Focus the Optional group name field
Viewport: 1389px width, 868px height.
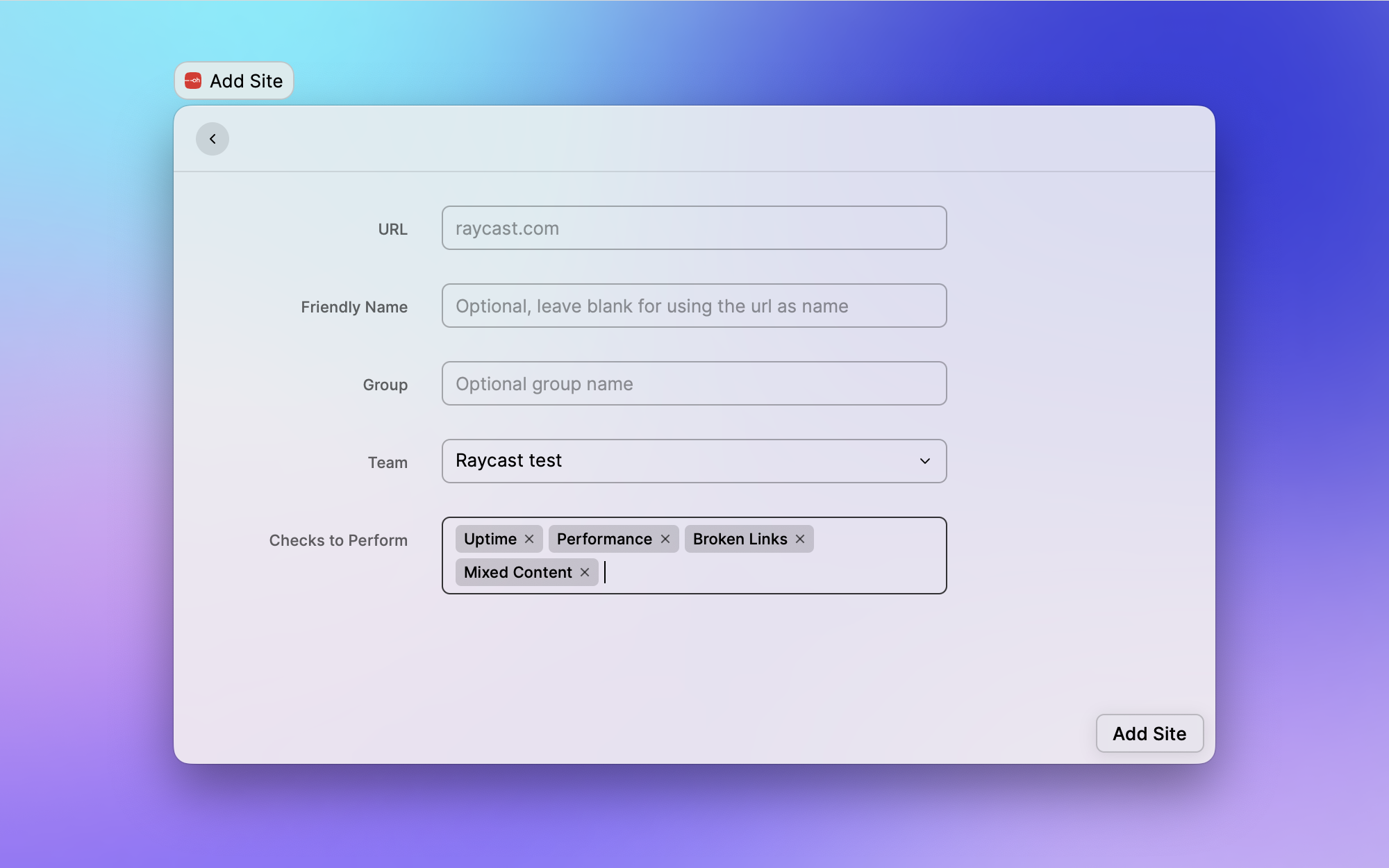pos(694,383)
